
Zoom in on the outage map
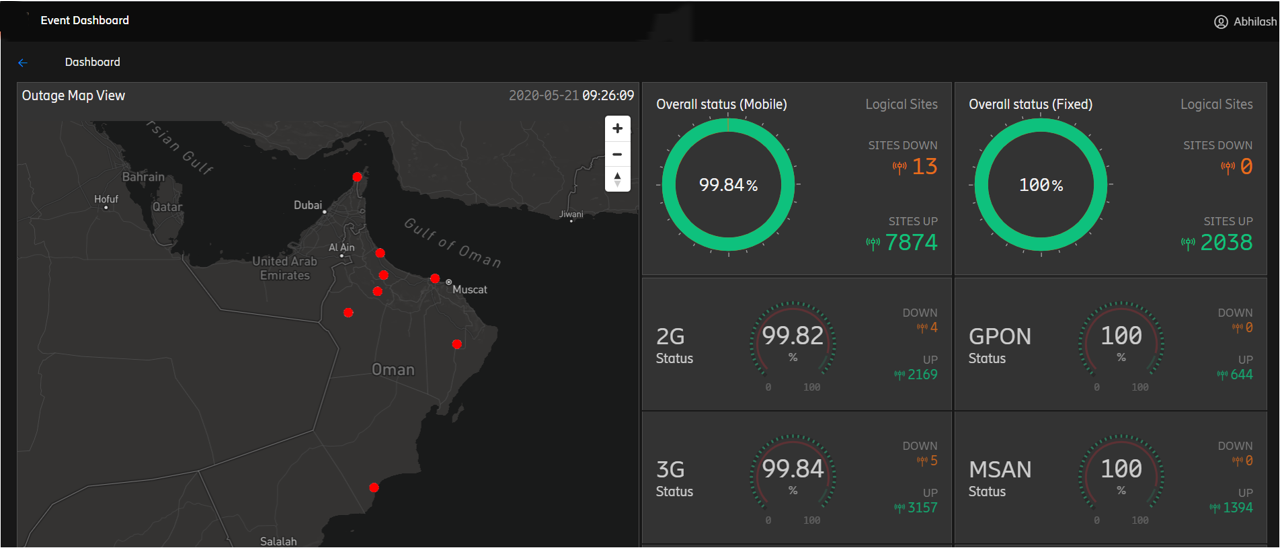coord(617,129)
